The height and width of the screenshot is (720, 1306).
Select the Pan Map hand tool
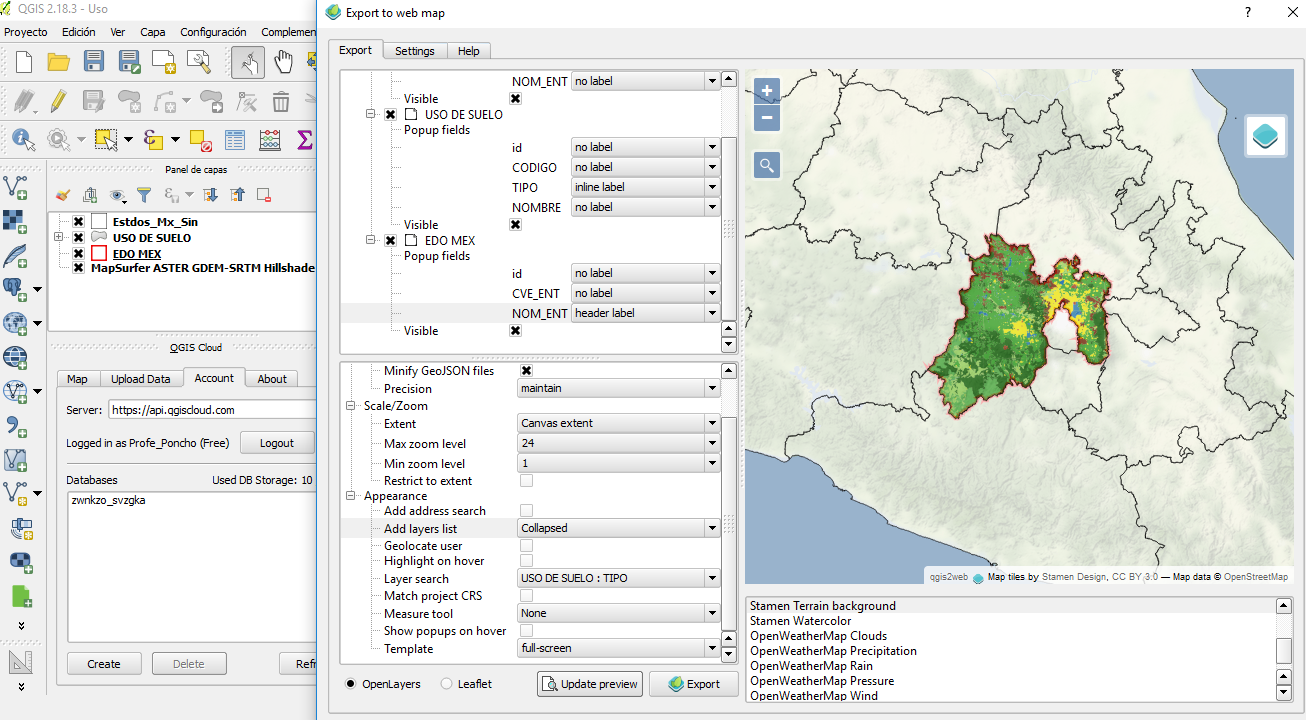(284, 62)
